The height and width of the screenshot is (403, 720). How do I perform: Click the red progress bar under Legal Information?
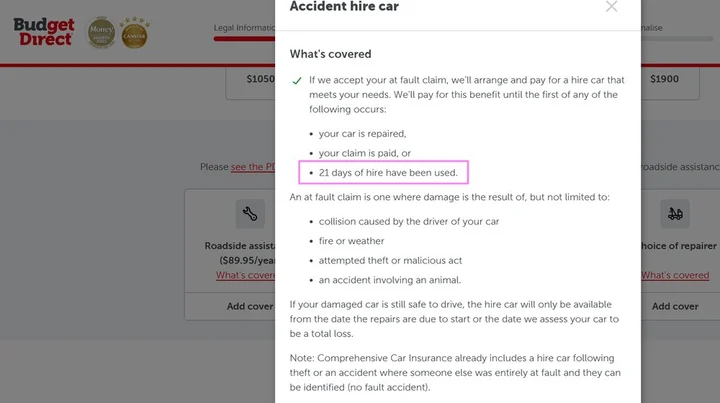point(243,41)
